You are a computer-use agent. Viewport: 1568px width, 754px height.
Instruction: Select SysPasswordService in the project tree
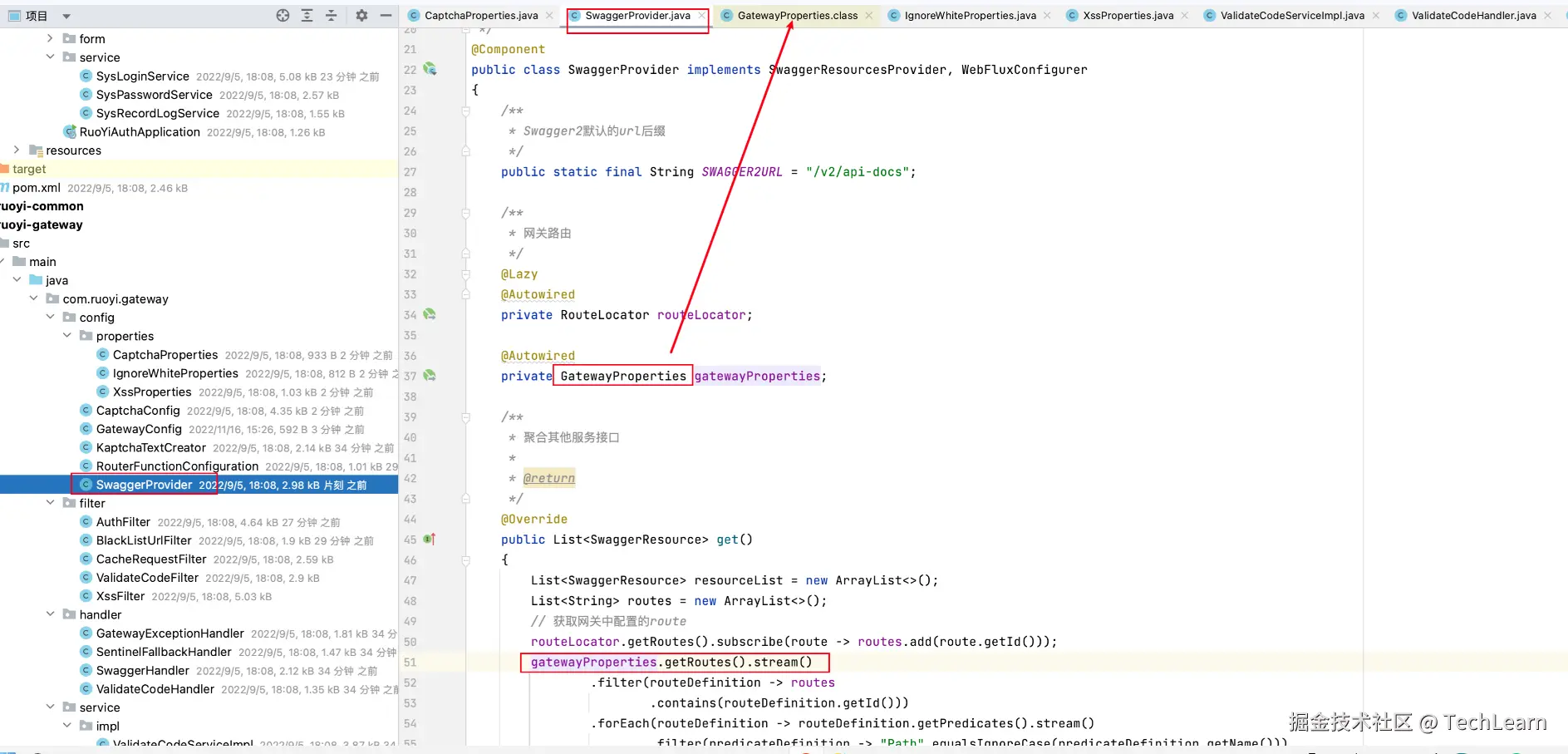pyautogui.click(x=155, y=95)
